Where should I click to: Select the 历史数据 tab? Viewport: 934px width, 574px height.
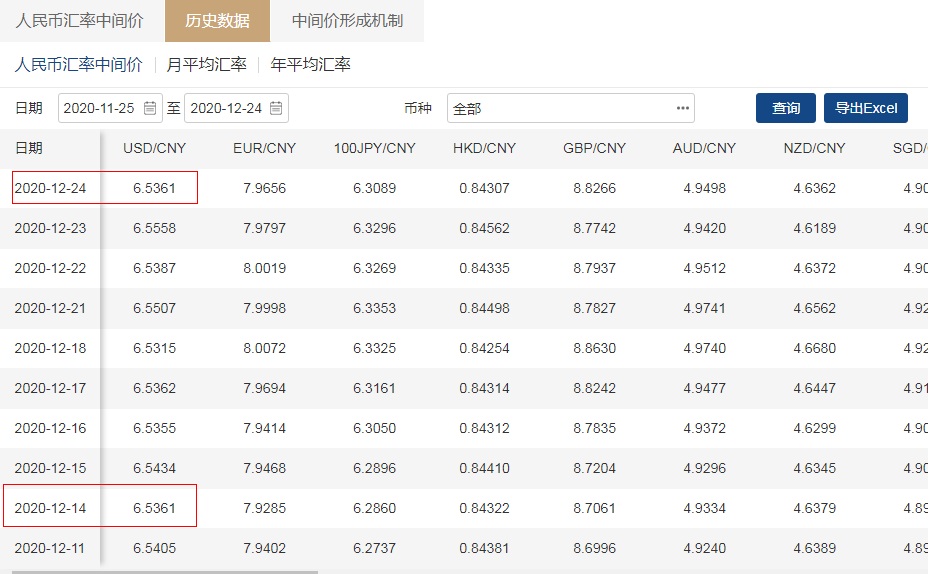217,21
